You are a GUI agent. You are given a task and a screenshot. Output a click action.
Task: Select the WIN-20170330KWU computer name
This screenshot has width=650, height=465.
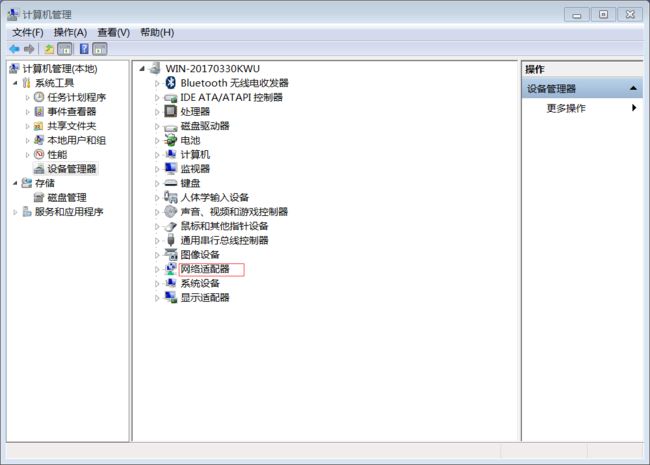(213, 68)
